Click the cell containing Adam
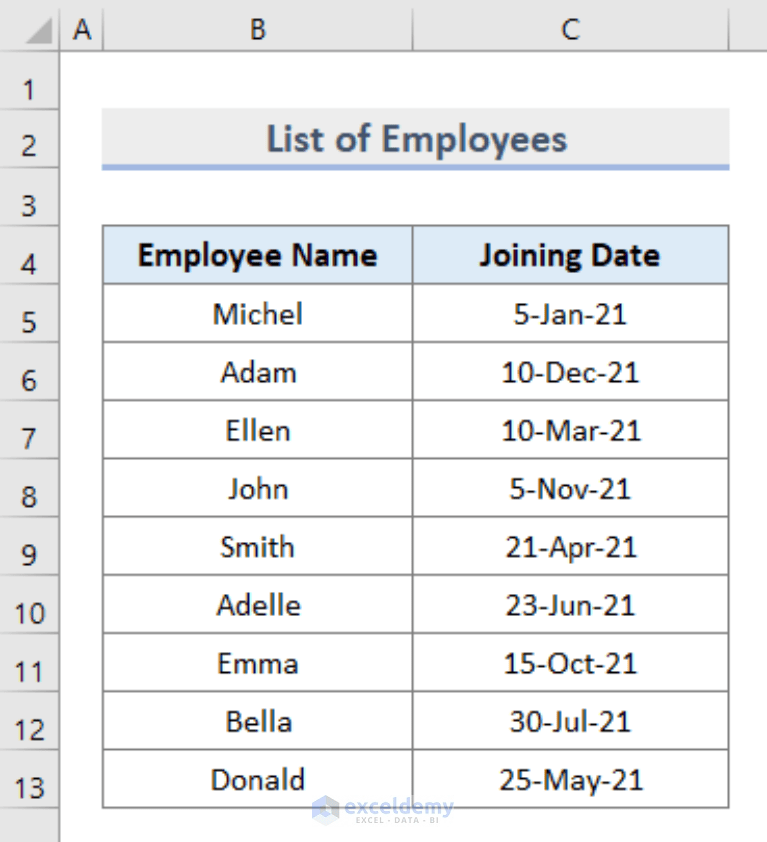This screenshot has height=842, width=767. (257, 372)
